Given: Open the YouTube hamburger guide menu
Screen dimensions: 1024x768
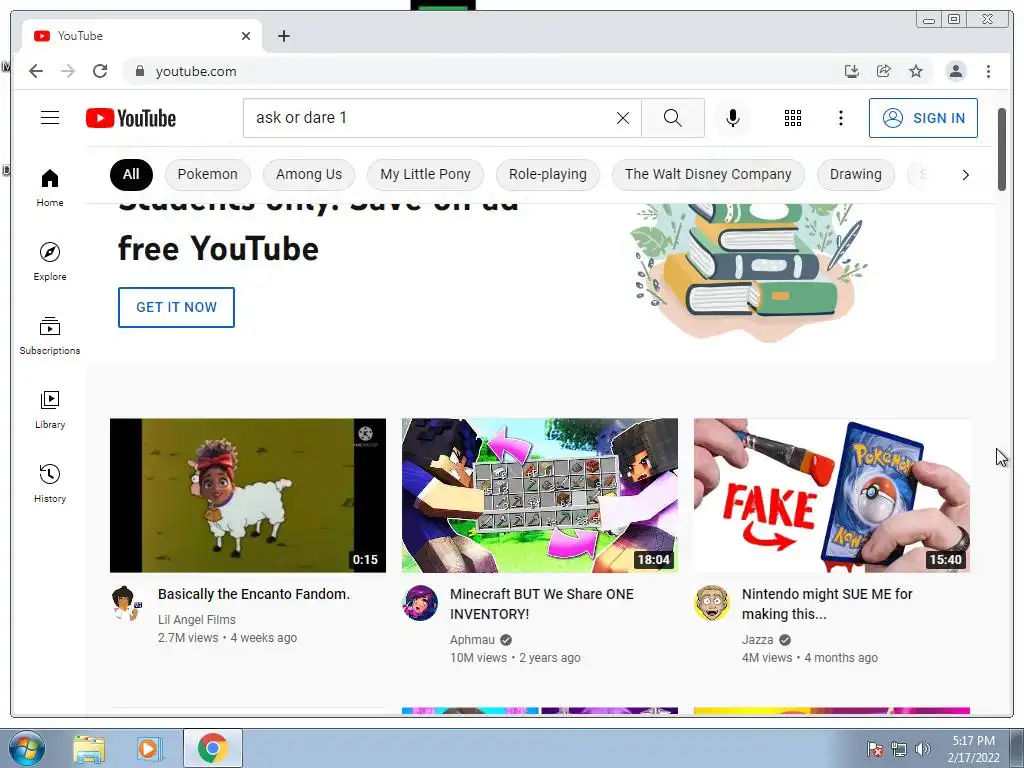Looking at the screenshot, I should point(50,118).
